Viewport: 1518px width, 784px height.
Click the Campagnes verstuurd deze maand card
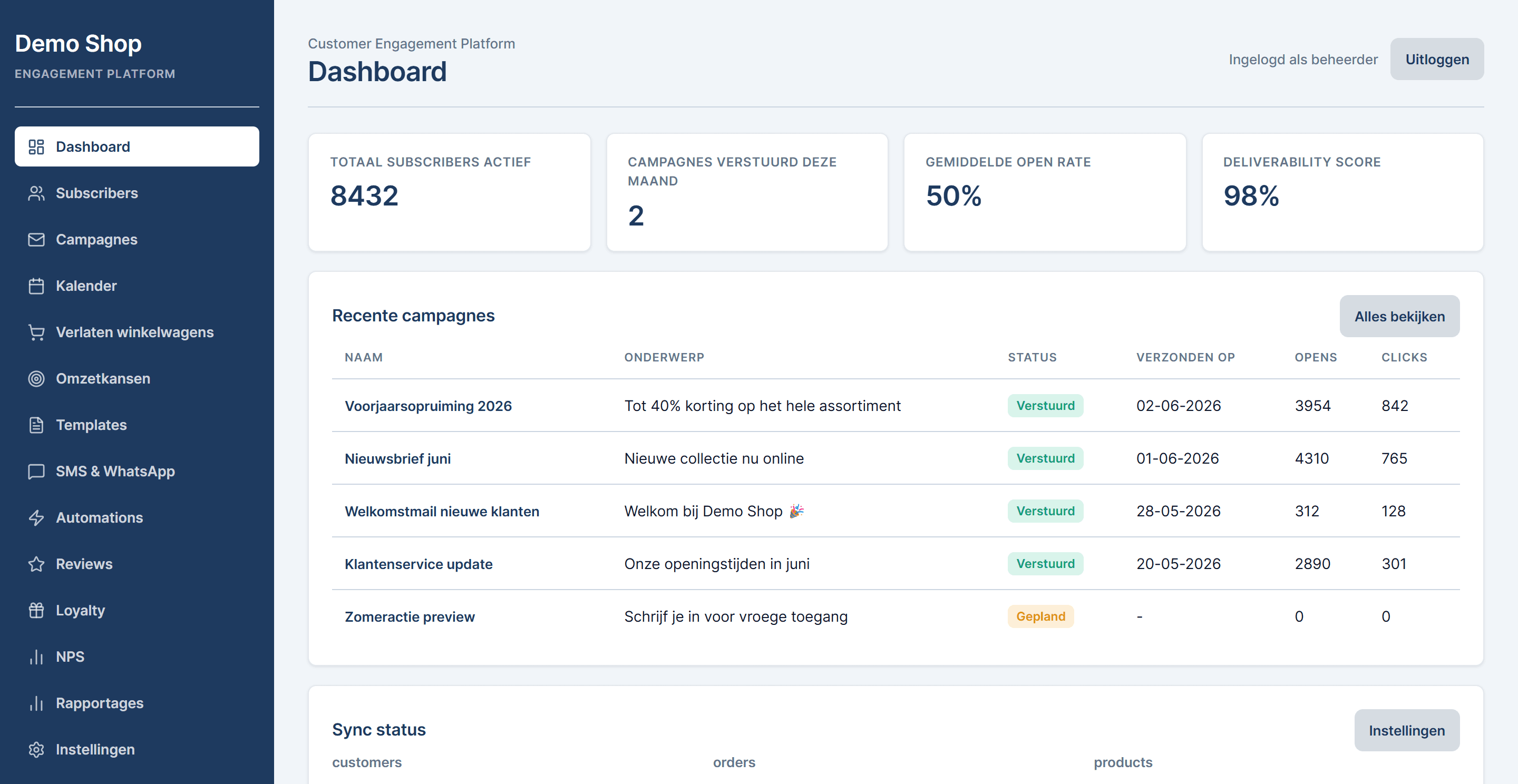point(747,192)
